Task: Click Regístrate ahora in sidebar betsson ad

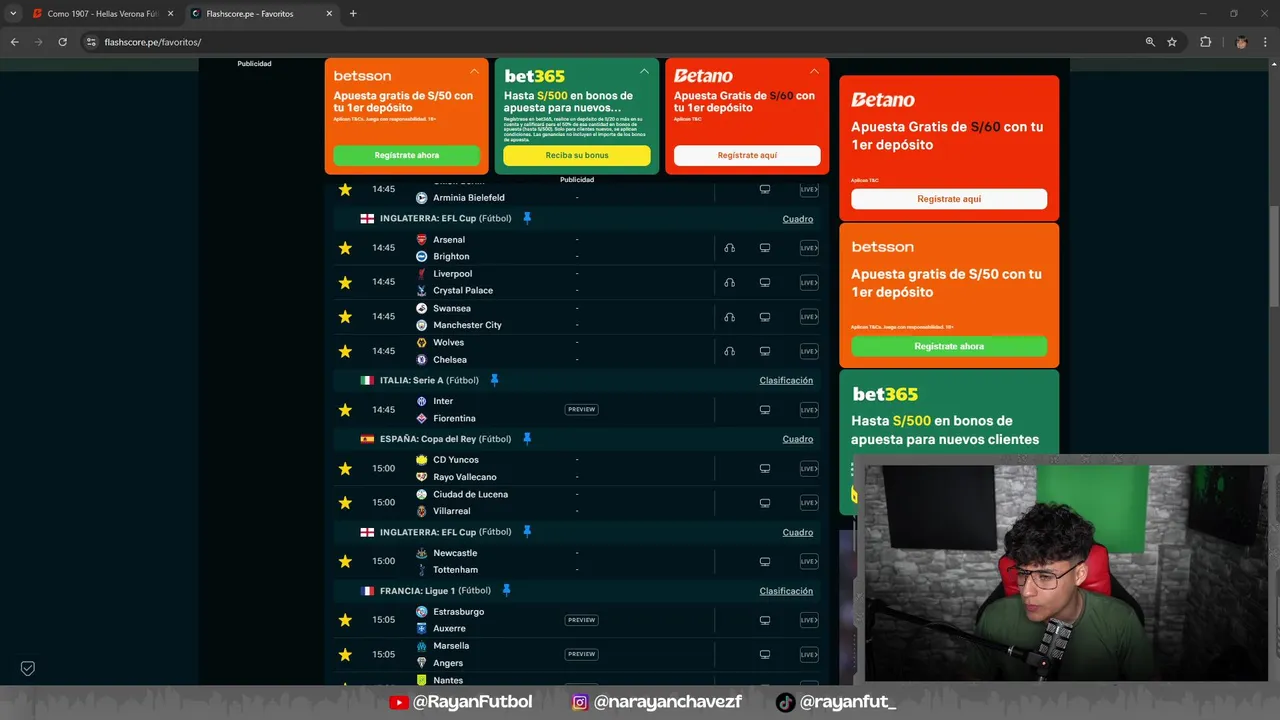Action: point(949,346)
